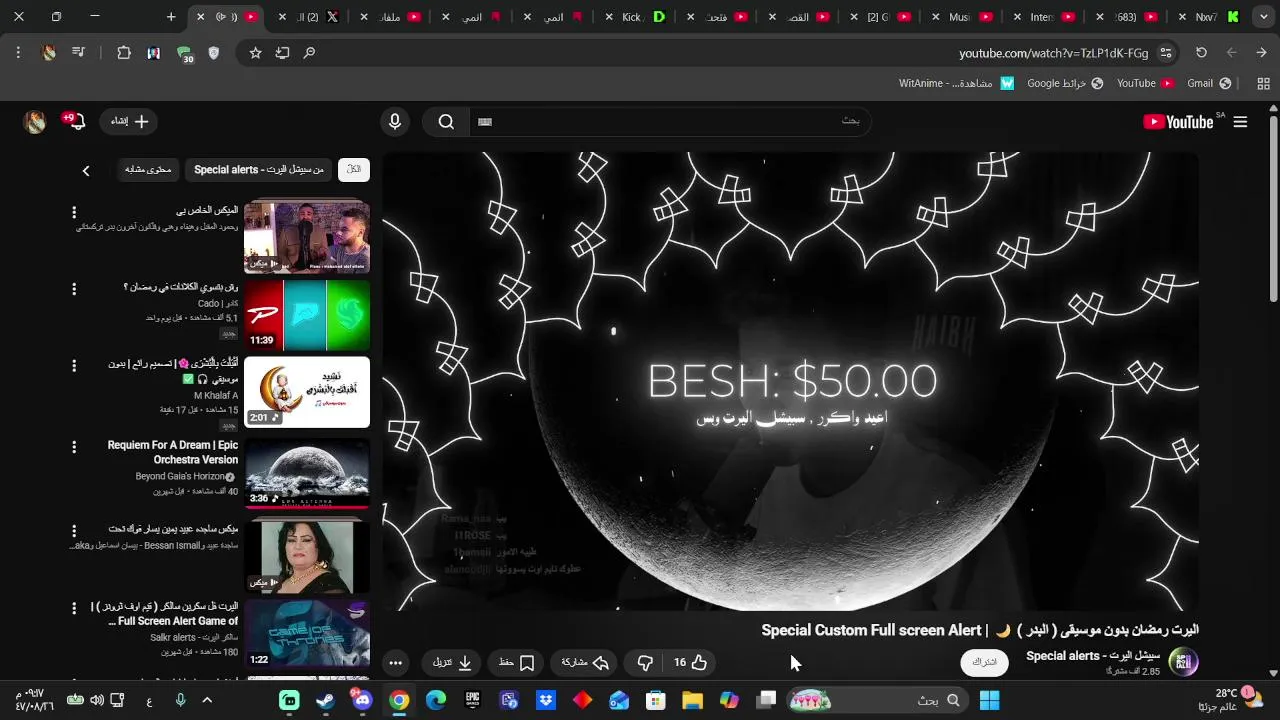1280x720 pixels.
Task: Open the Salkr alerts 1:22 thumbnail
Action: (x=307, y=634)
